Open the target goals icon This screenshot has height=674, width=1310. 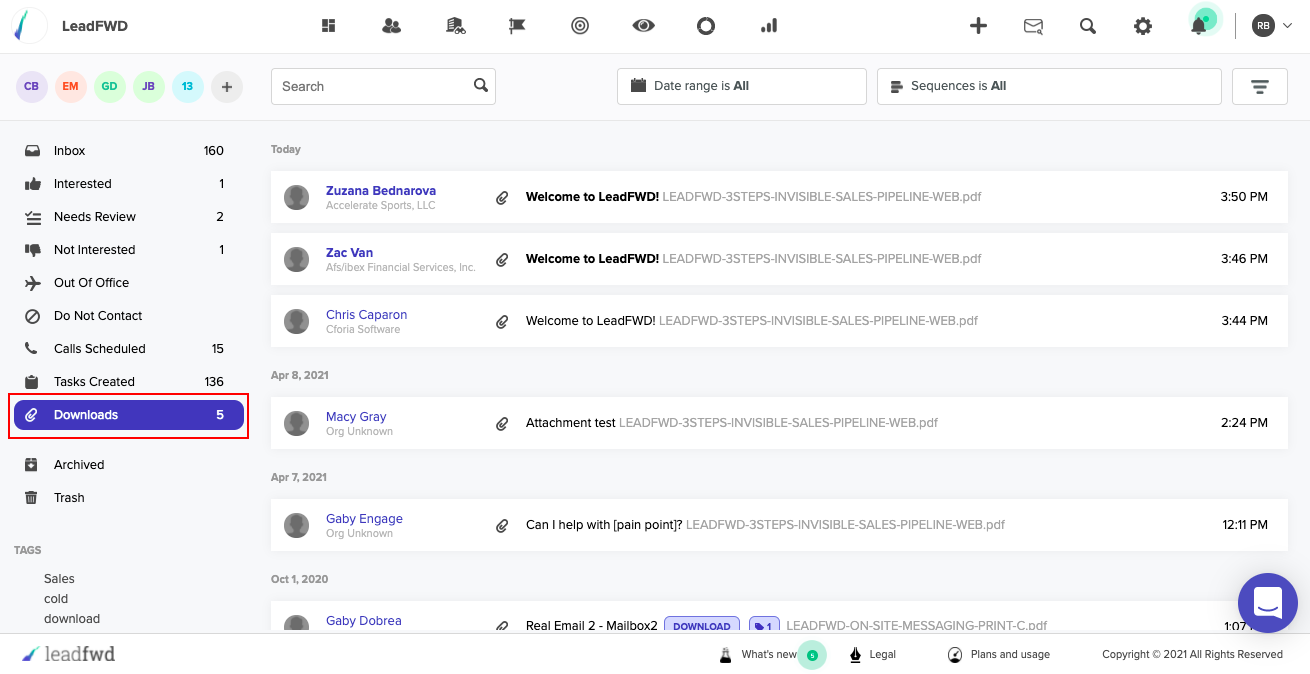click(580, 26)
